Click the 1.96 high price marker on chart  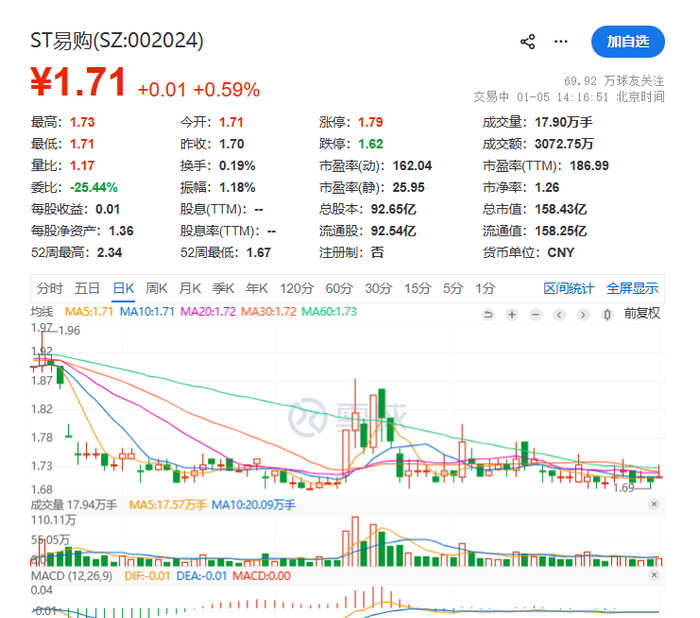click(69, 330)
